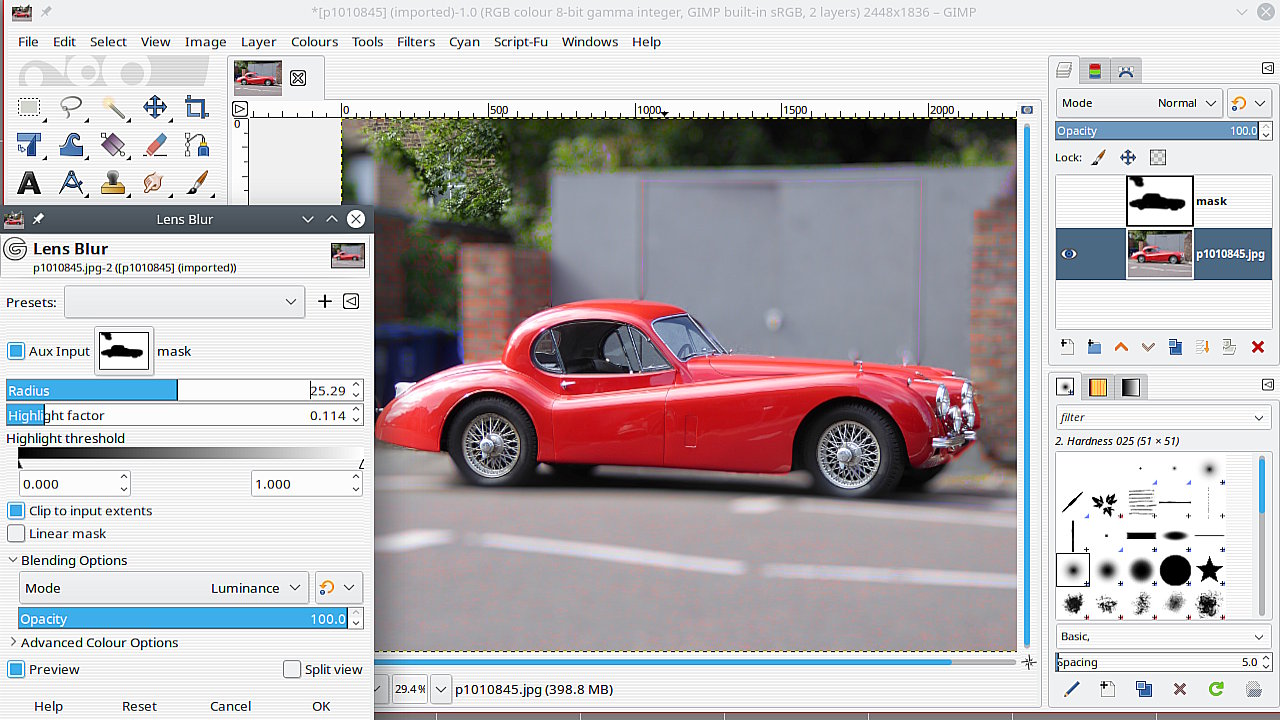1280x720 pixels.
Task: Activate the Paintbrush tool
Action: tap(197, 183)
